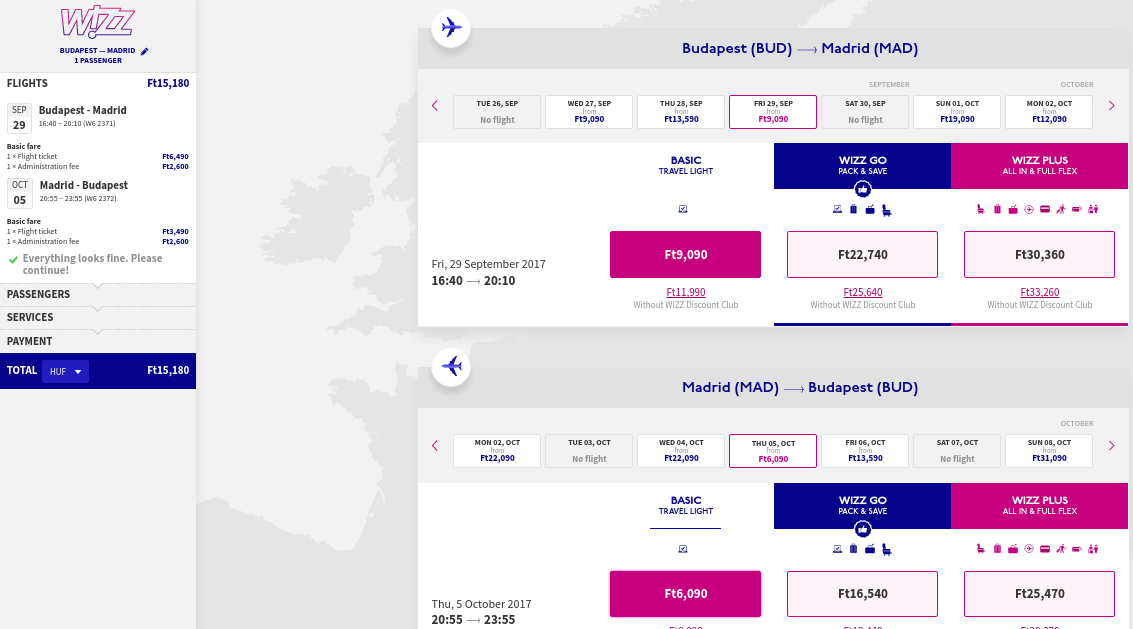Image resolution: width=1133 pixels, height=629 pixels.
Task: Select the Ft25,470 WIZZ Plus return fare
Action: tap(1039, 594)
